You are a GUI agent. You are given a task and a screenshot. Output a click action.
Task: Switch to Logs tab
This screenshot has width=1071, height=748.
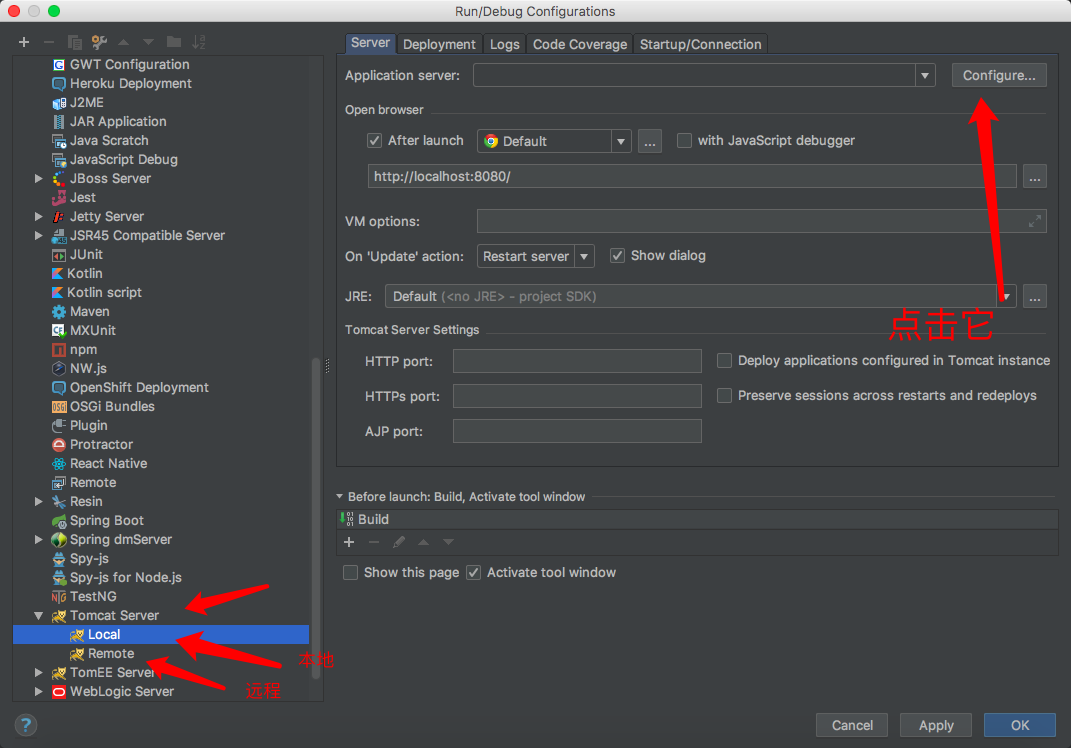pyautogui.click(x=505, y=44)
